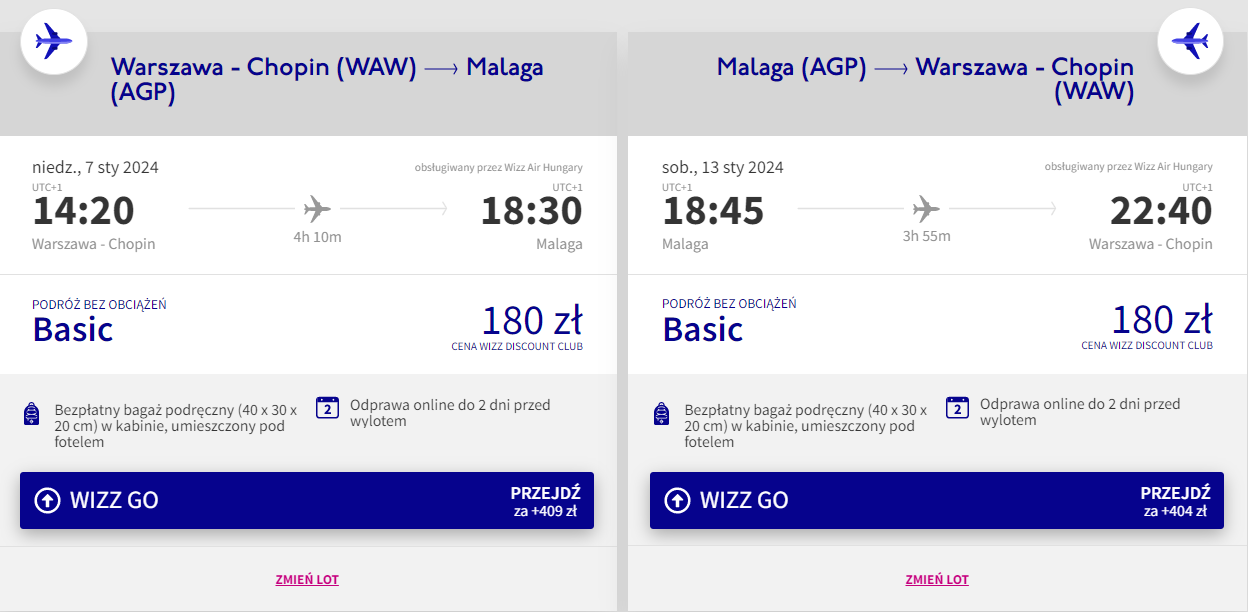This screenshot has width=1248, height=612.
Task: Upgrade return flight to WIZZ GO for +404 zł
Action: tap(937, 501)
